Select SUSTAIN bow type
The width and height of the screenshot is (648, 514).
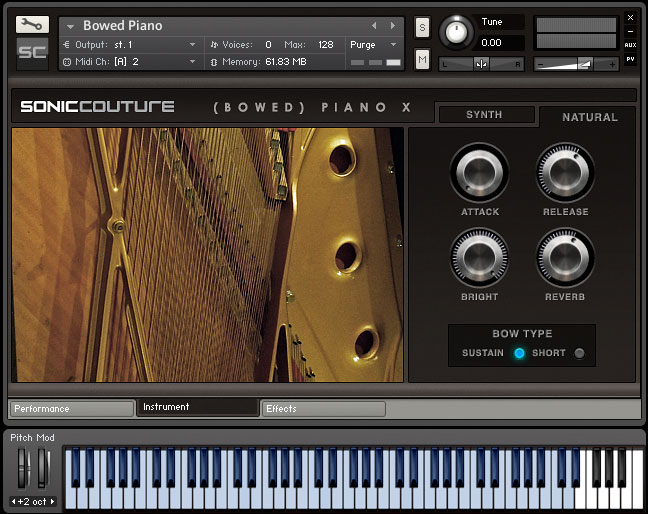[x=519, y=353]
